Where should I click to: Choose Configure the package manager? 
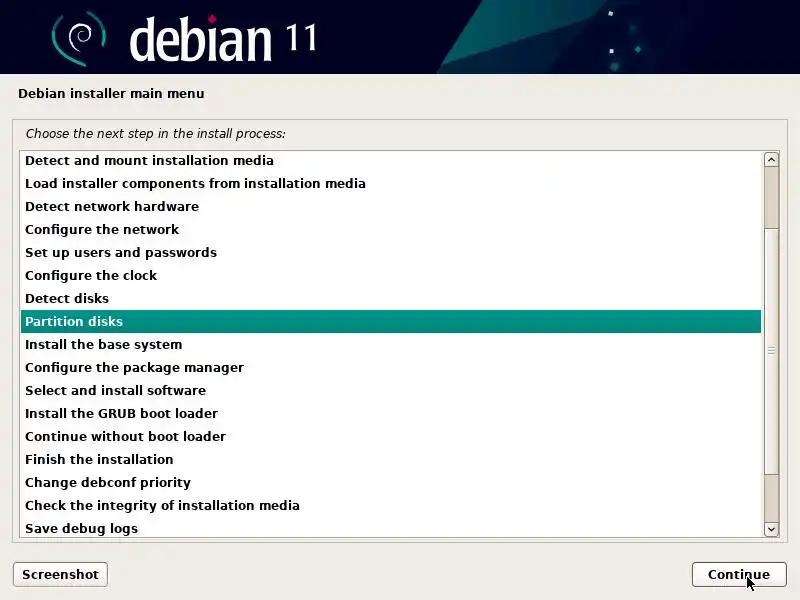[391, 367]
